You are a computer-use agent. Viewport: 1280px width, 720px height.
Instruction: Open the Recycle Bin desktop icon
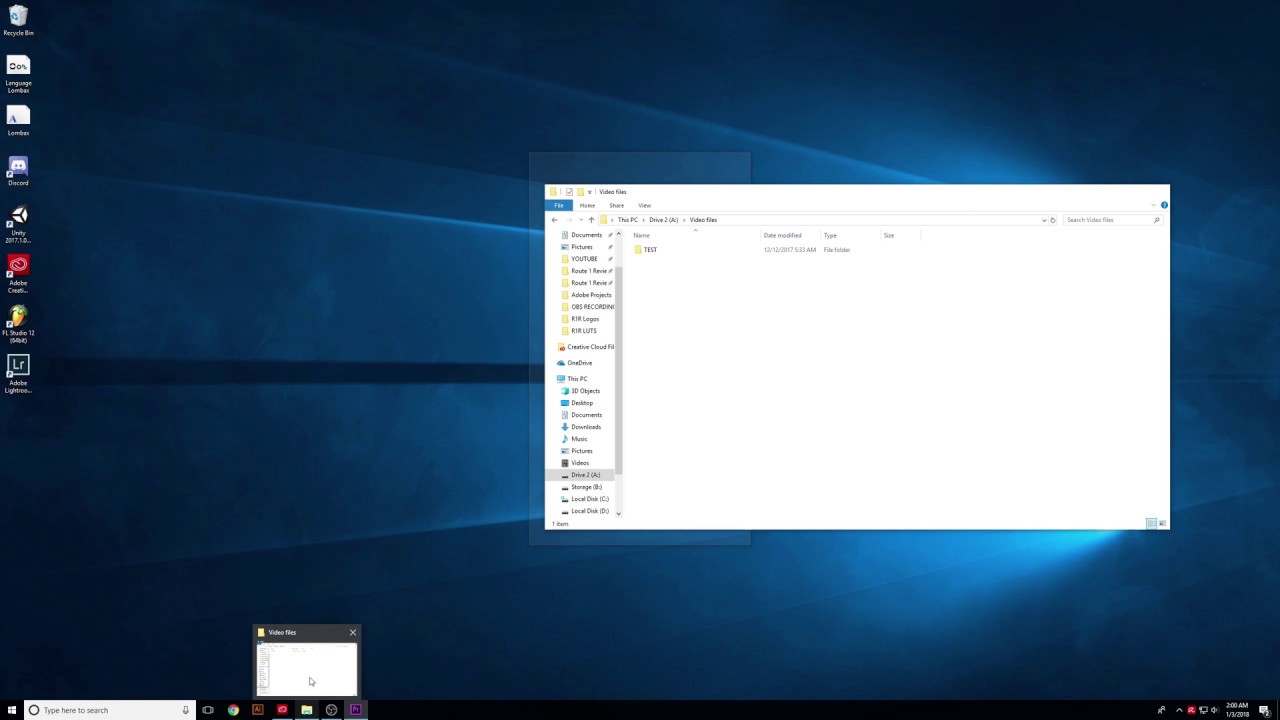coord(18,20)
